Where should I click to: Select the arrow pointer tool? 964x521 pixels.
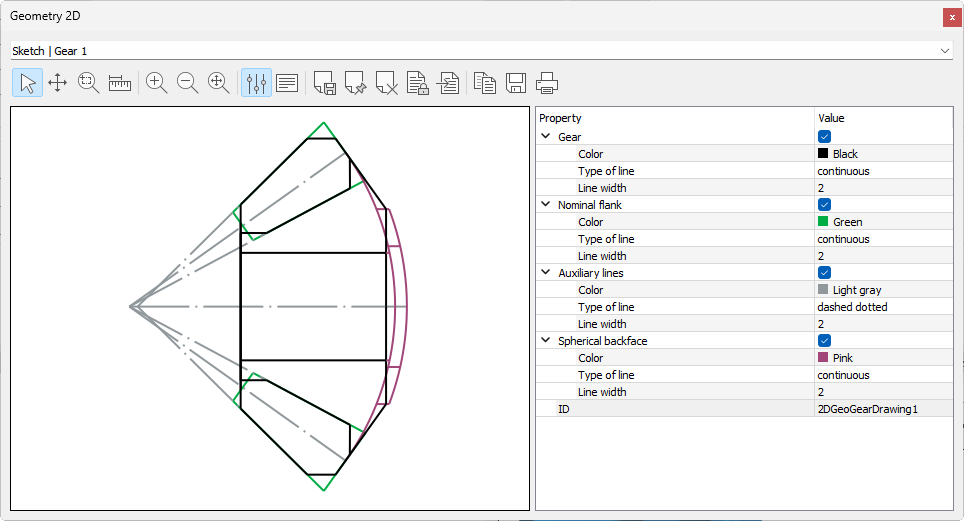tap(27, 83)
